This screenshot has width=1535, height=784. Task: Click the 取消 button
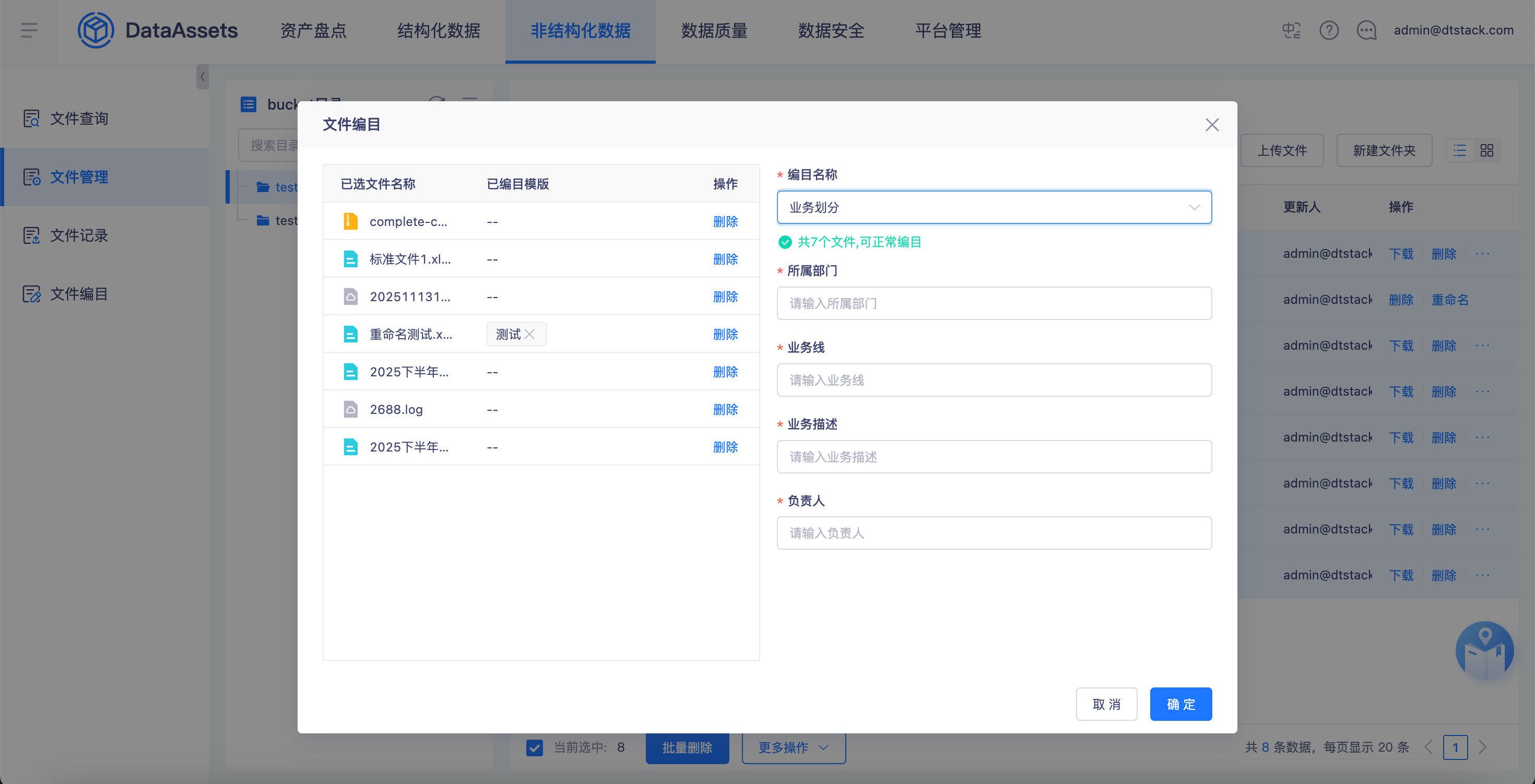[1106, 704]
